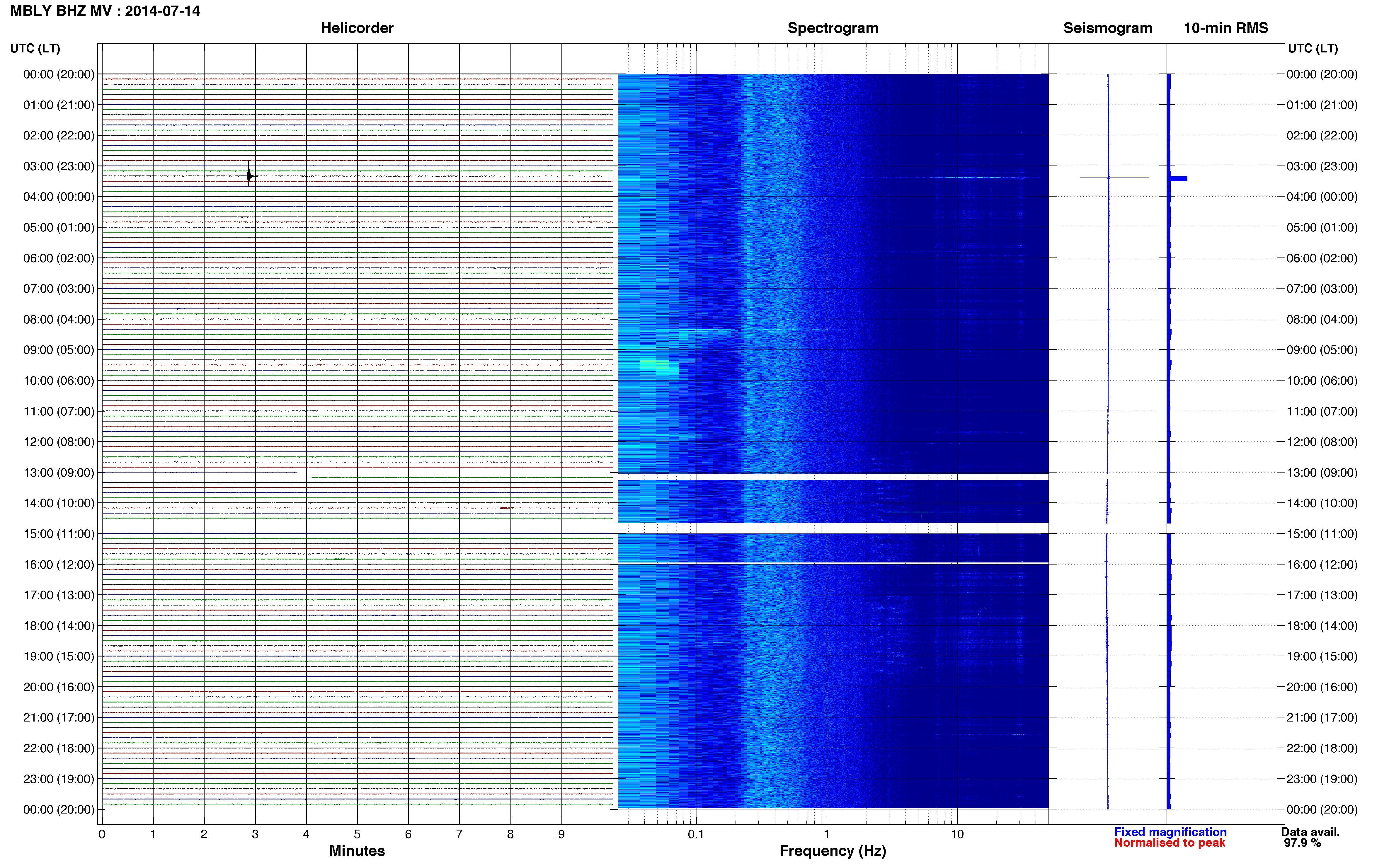Click the right "22:00 (18:00)" time label
The image size is (1389, 868).
1322,748
